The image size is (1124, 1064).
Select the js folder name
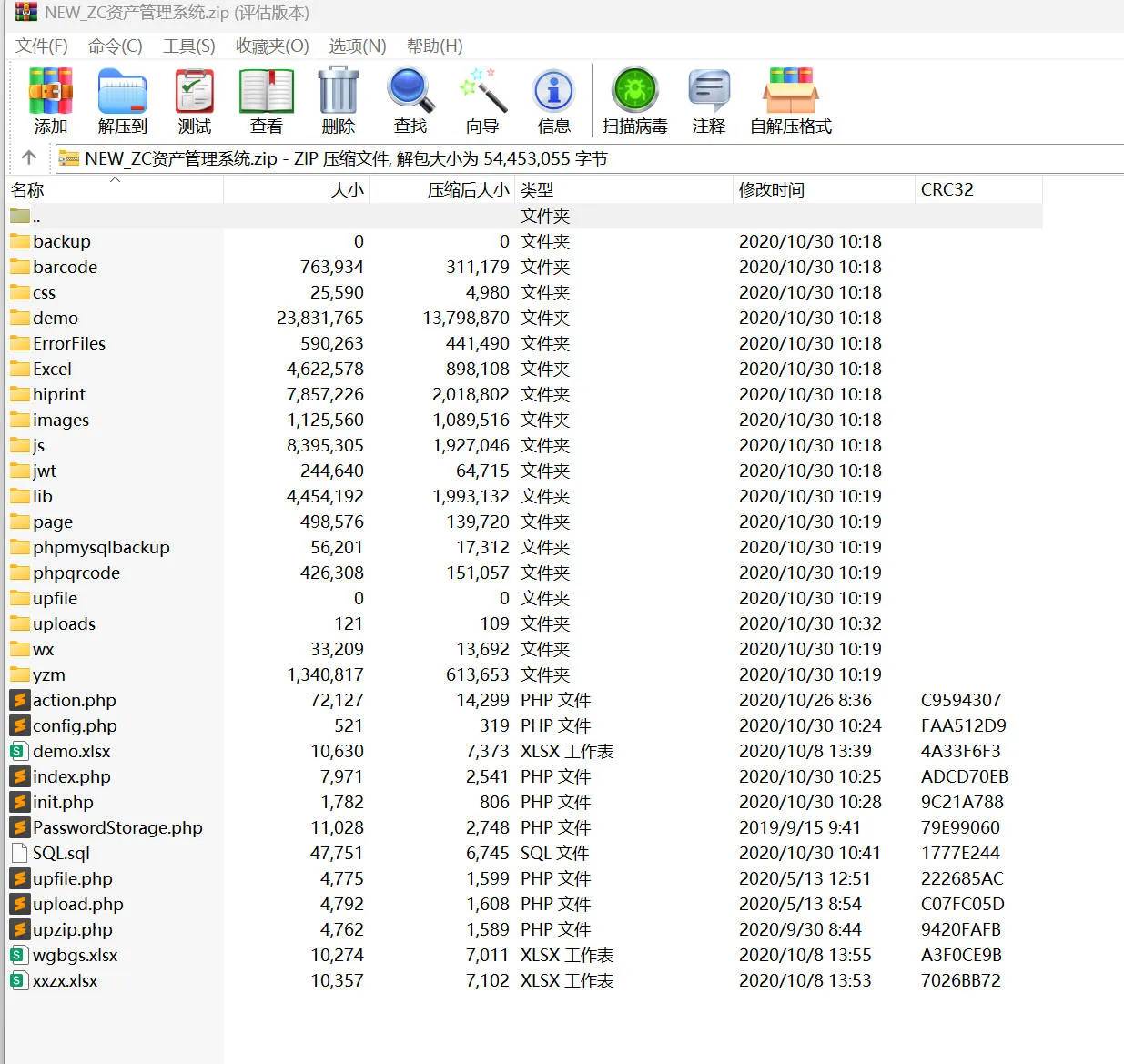coord(39,445)
